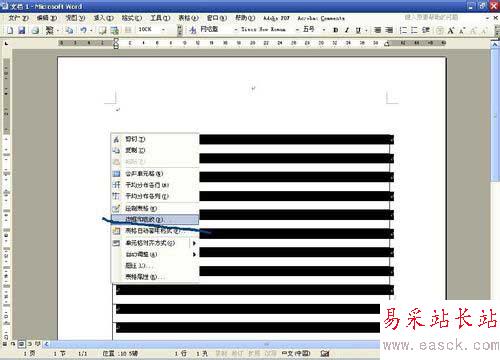Open the View (视图) menu
This screenshot has width=500, height=360.
[x=75, y=18]
